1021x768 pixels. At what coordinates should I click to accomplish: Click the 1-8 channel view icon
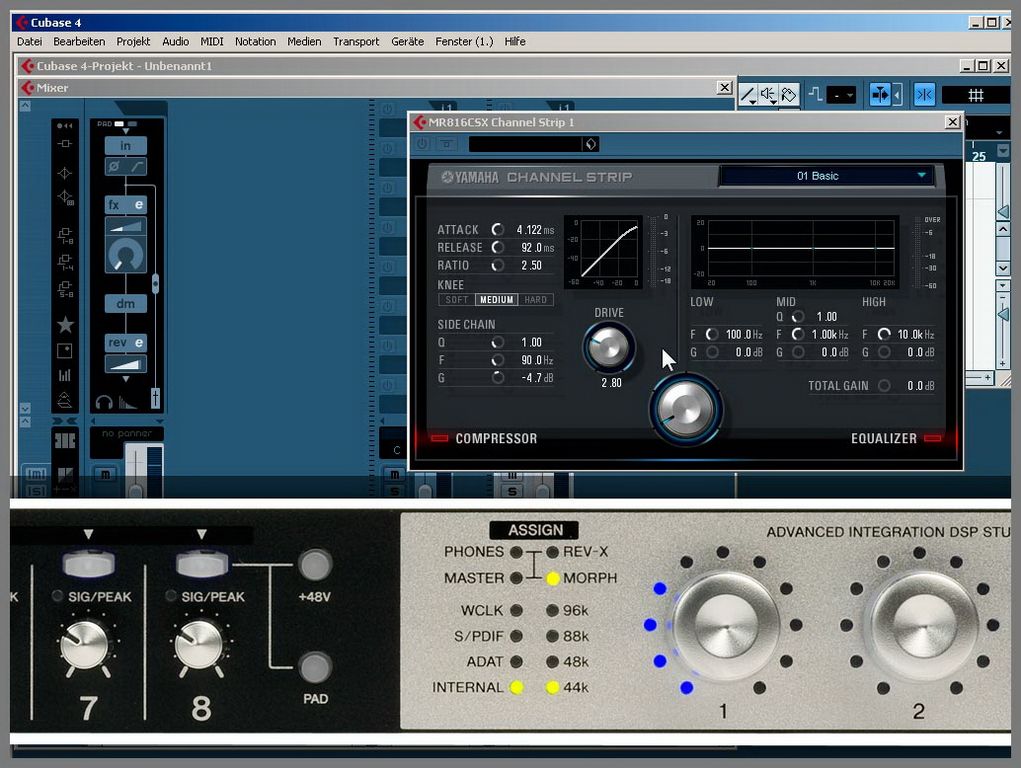pos(65,235)
